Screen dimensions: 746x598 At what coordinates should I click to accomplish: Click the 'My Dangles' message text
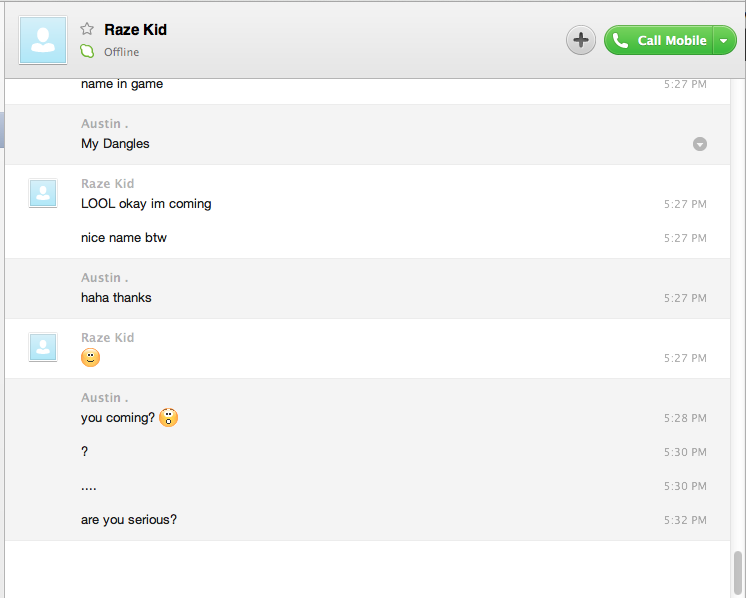coord(115,144)
